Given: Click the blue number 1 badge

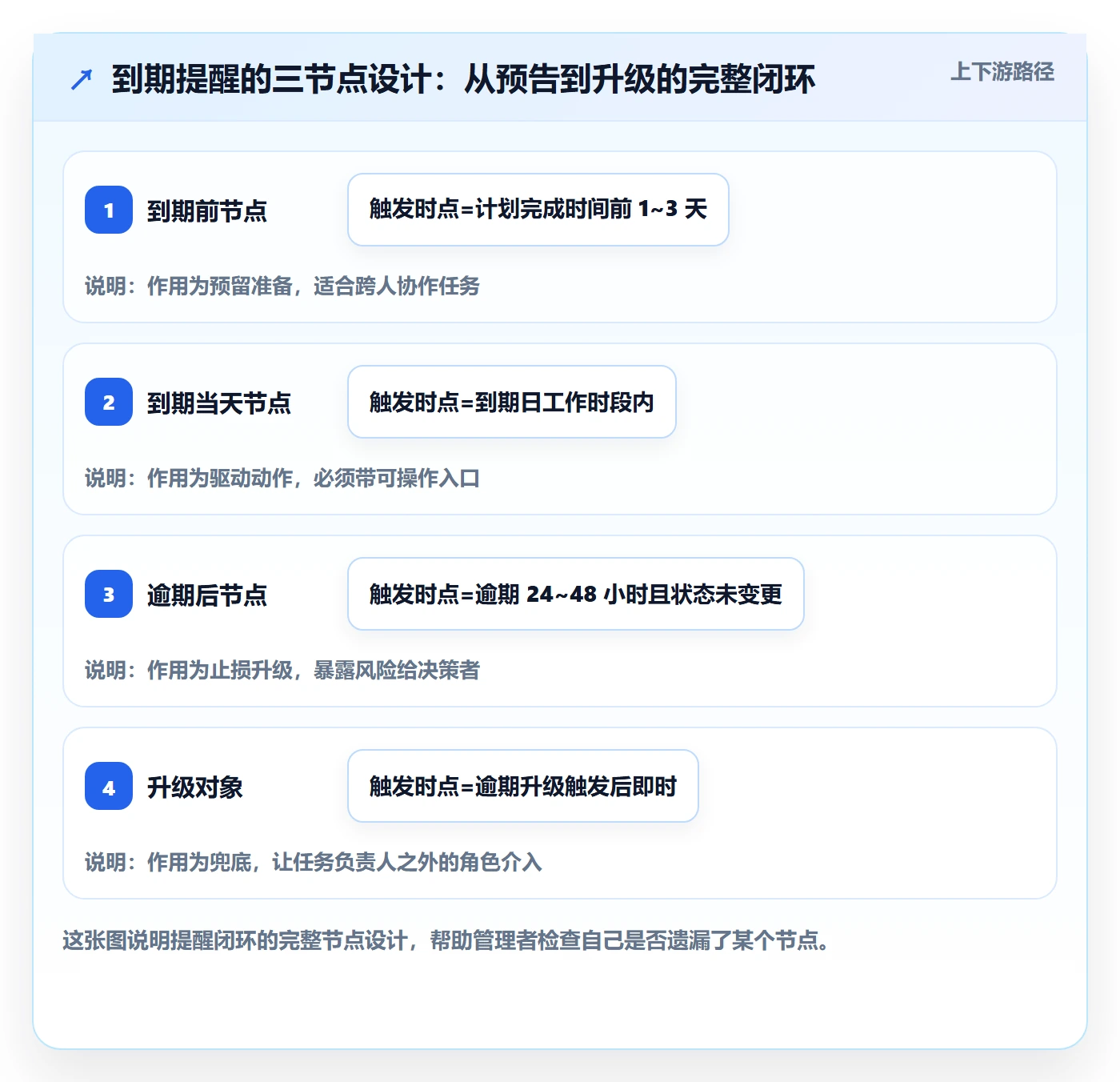Looking at the screenshot, I should [109, 210].
